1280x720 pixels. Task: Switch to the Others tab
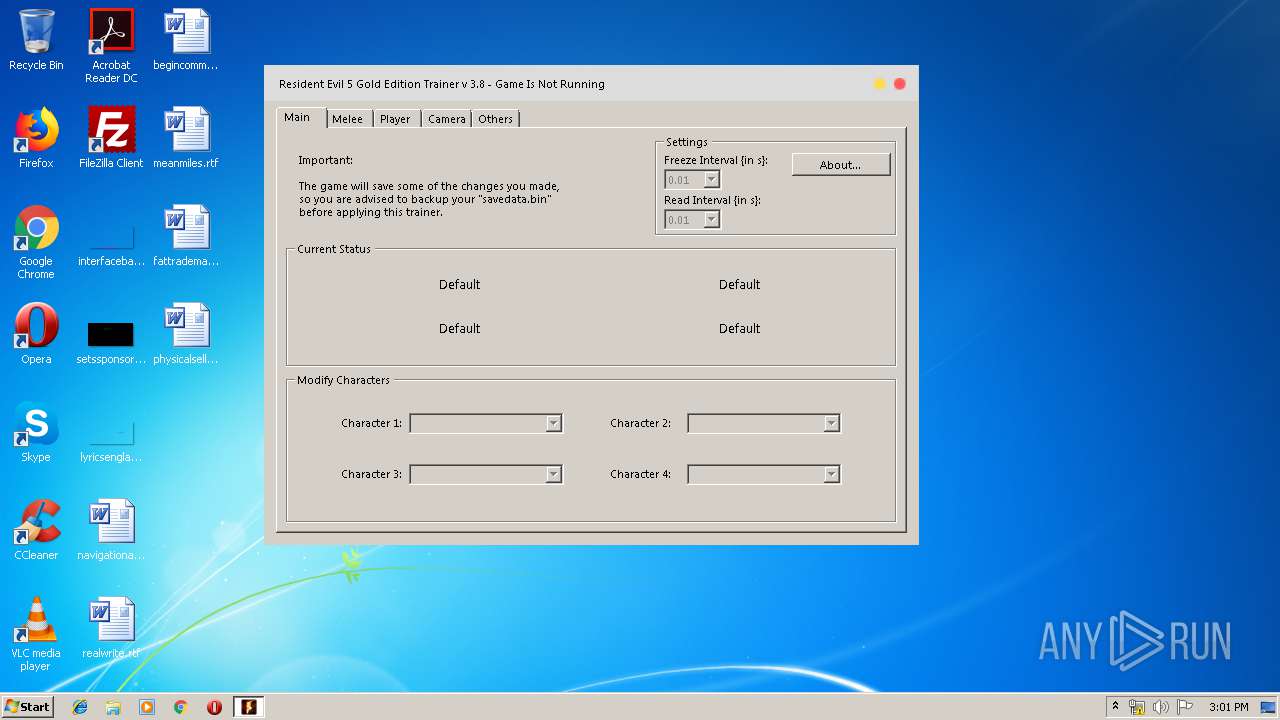(495, 119)
